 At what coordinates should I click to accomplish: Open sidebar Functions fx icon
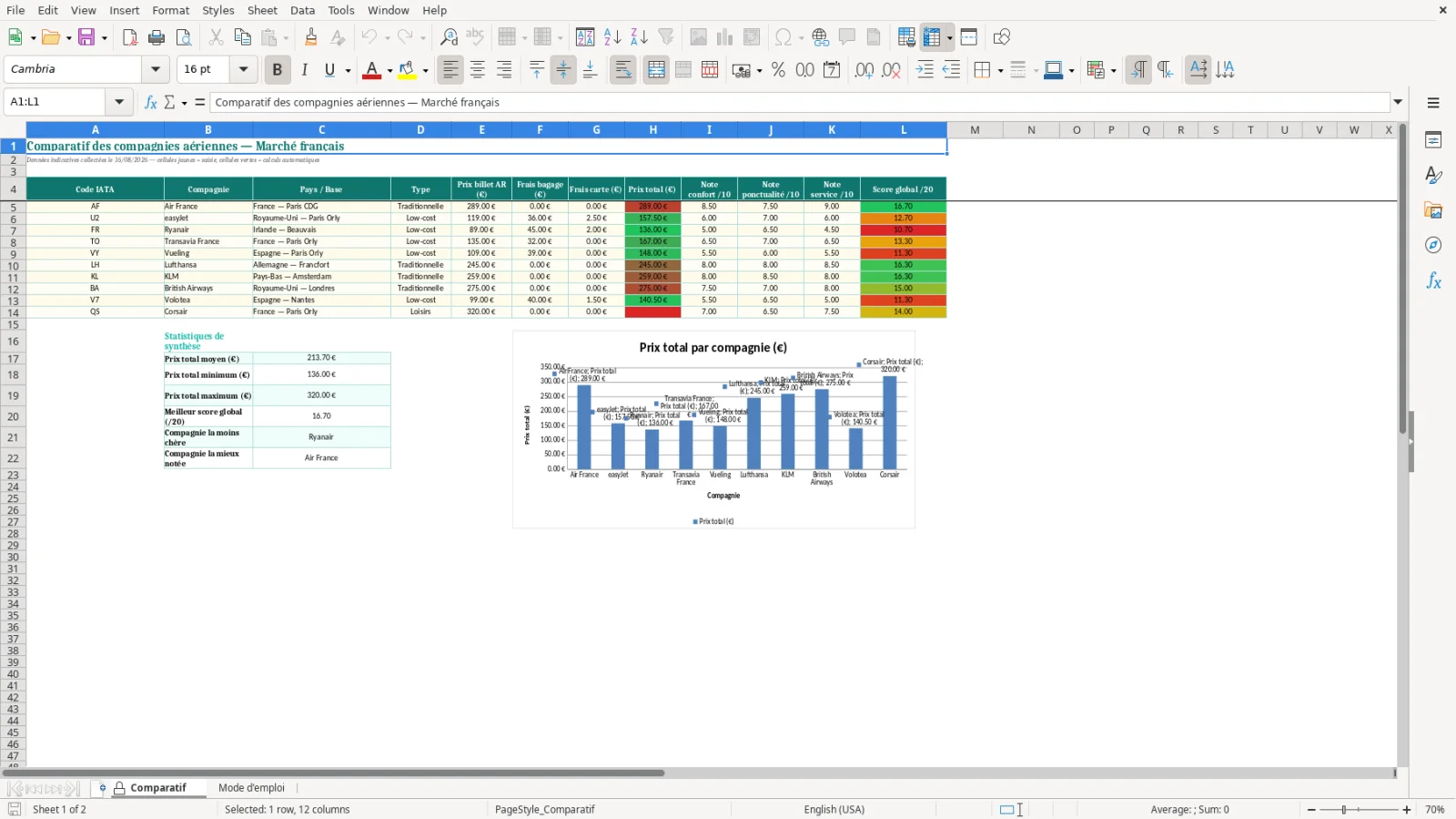1433,281
